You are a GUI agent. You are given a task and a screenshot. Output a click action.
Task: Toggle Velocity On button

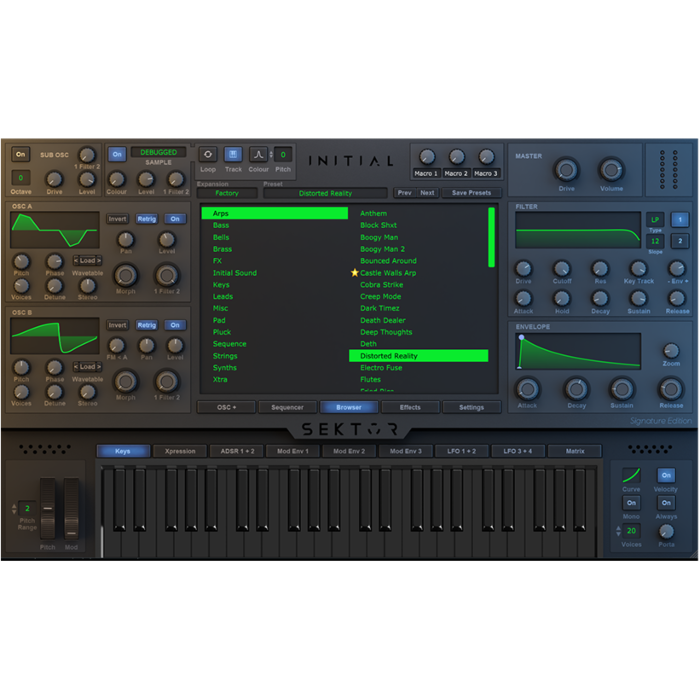pyautogui.click(x=666, y=475)
